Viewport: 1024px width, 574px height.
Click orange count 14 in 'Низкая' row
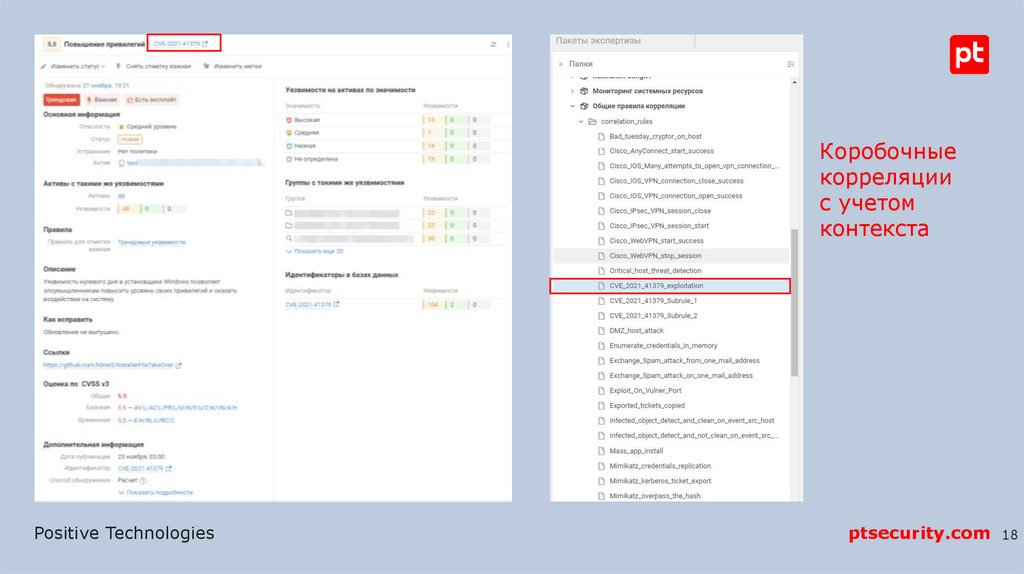tap(432, 146)
